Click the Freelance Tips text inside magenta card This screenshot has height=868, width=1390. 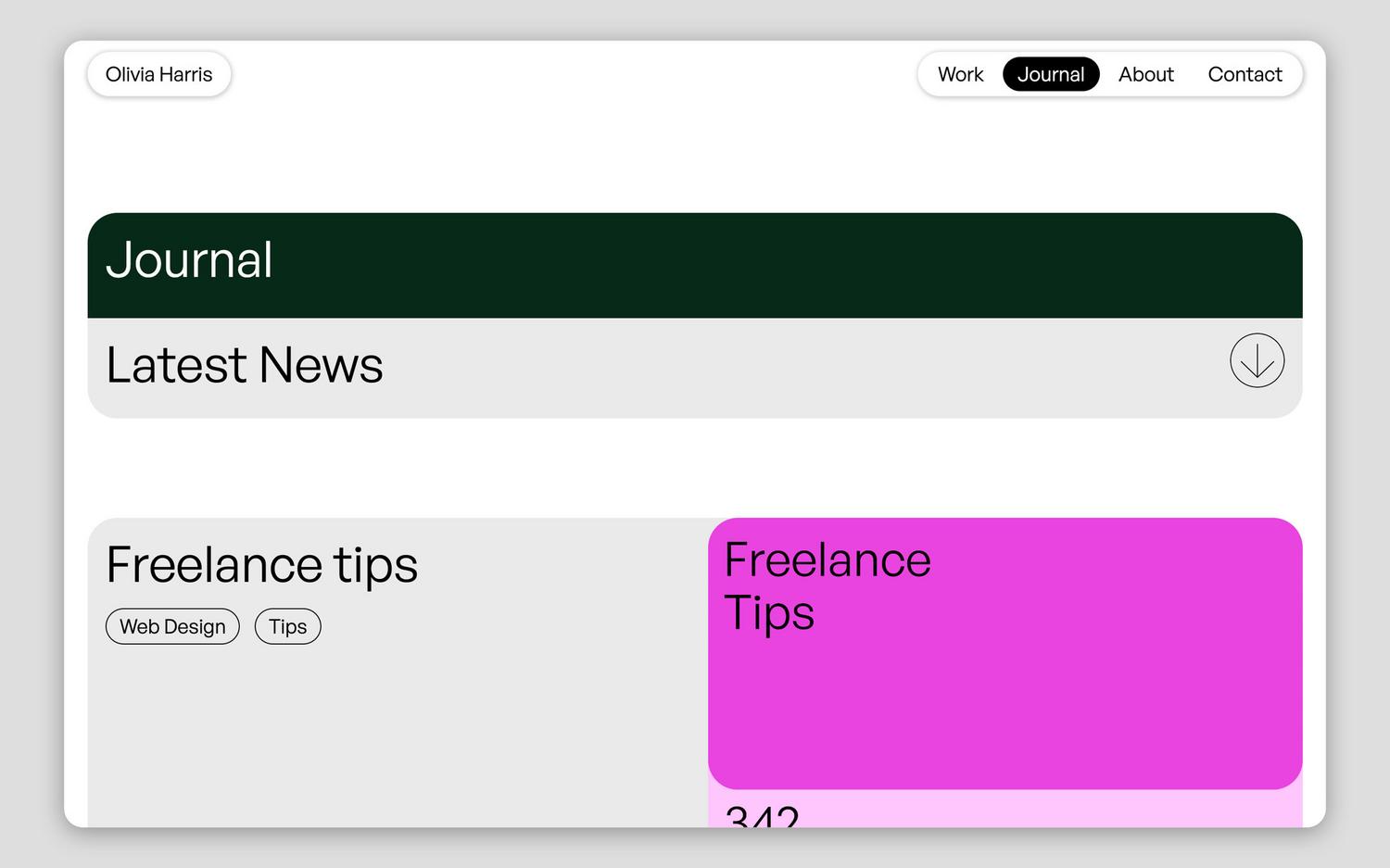click(x=828, y=586)
